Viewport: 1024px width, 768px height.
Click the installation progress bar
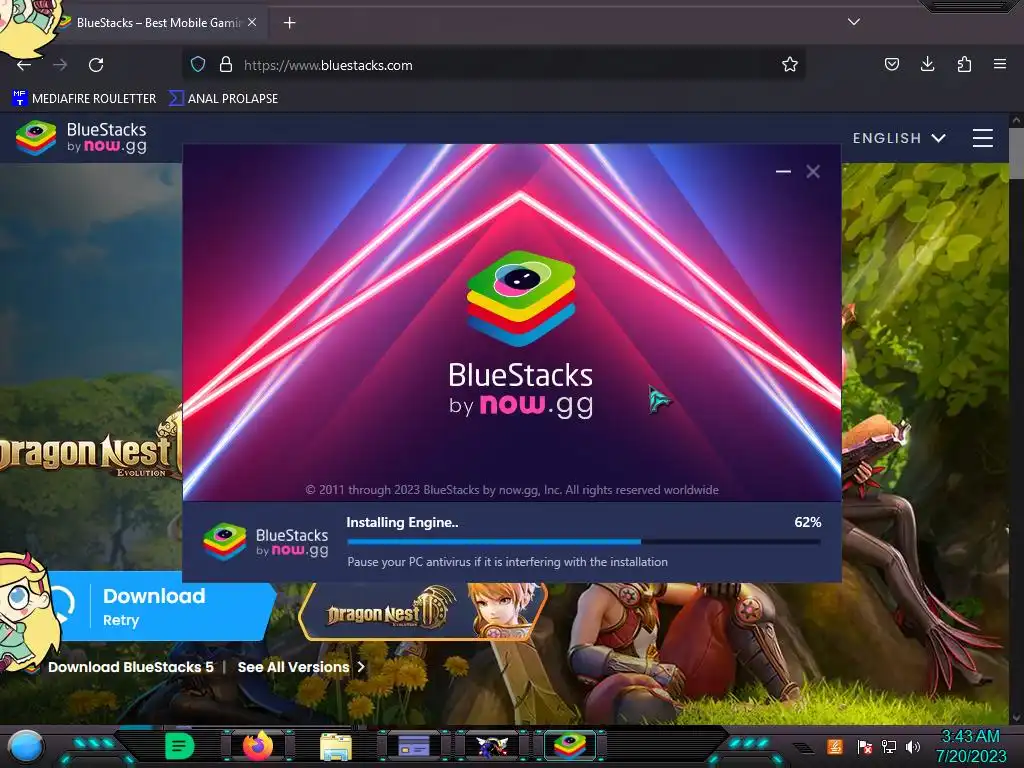(584, 541)
